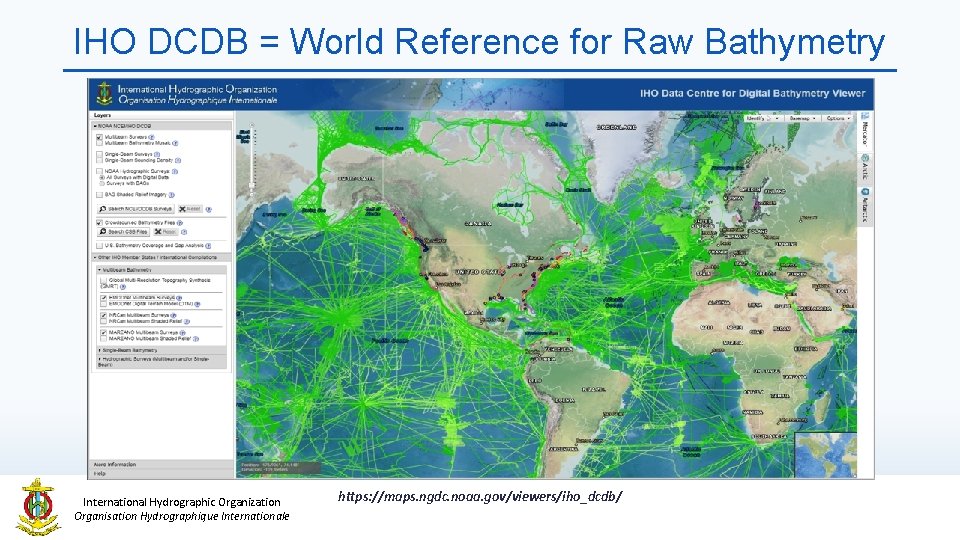Enable U.S. Bathymetry Coverage and Gap Analysis
Viewport: 960px width, 540px height.
coord(99,246)
